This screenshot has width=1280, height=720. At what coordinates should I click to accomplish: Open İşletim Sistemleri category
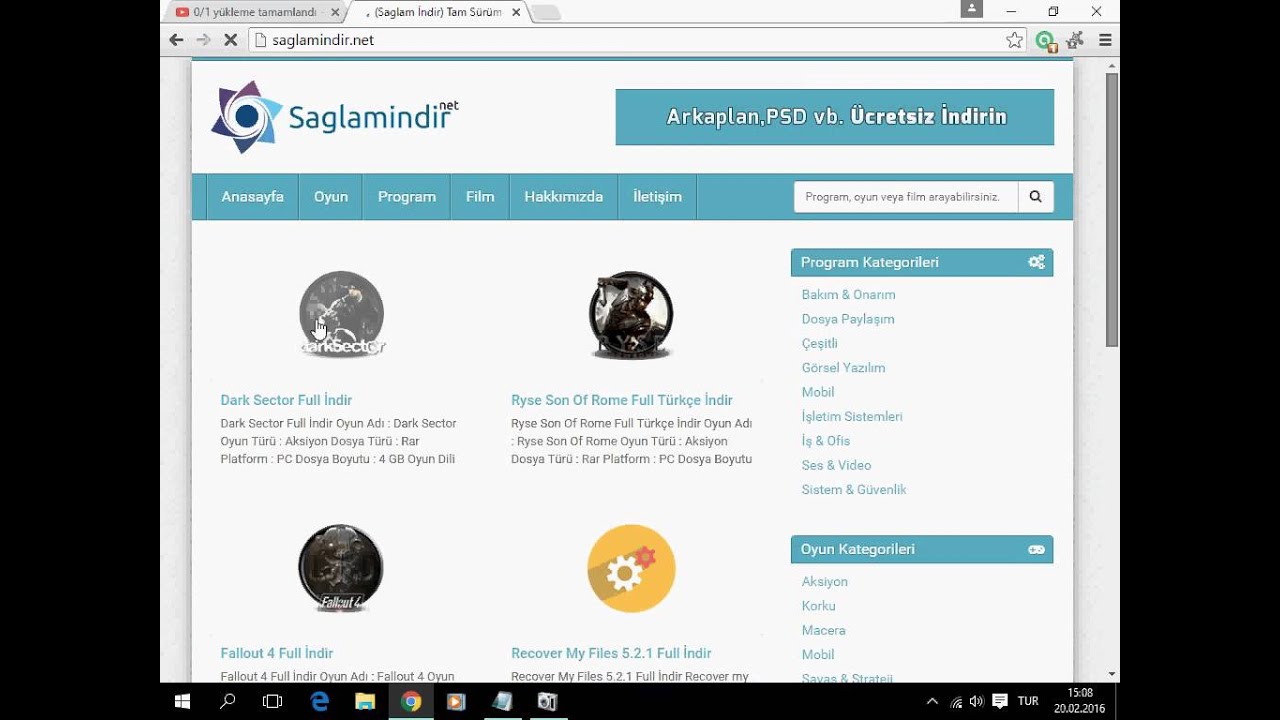[852, 416]
